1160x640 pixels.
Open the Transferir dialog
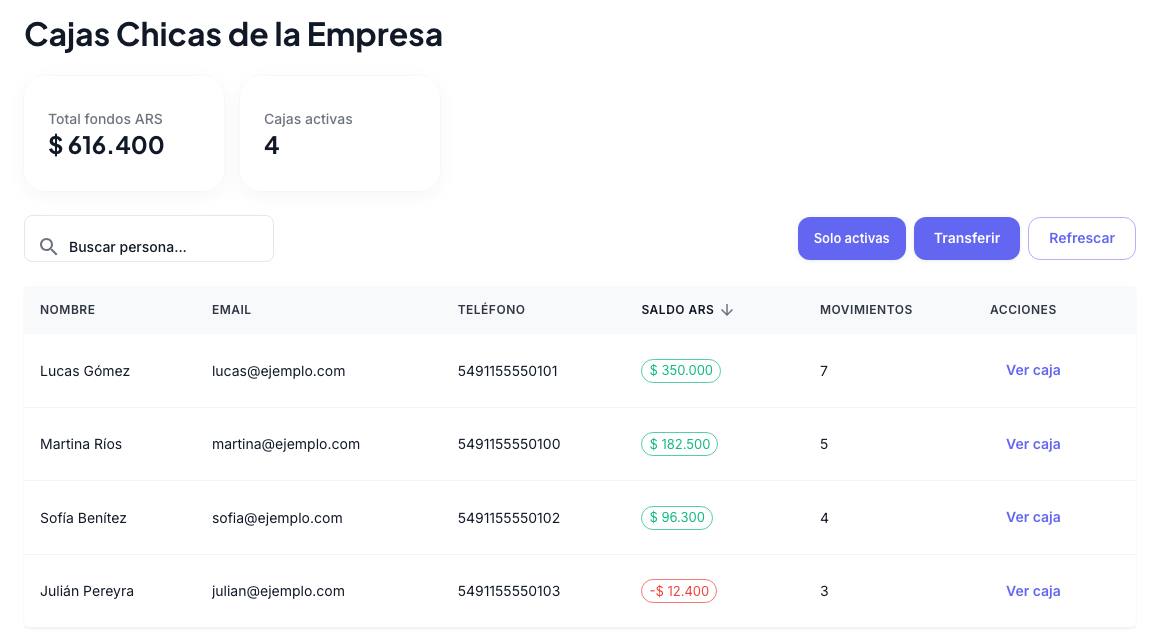[x=966, y=238]
